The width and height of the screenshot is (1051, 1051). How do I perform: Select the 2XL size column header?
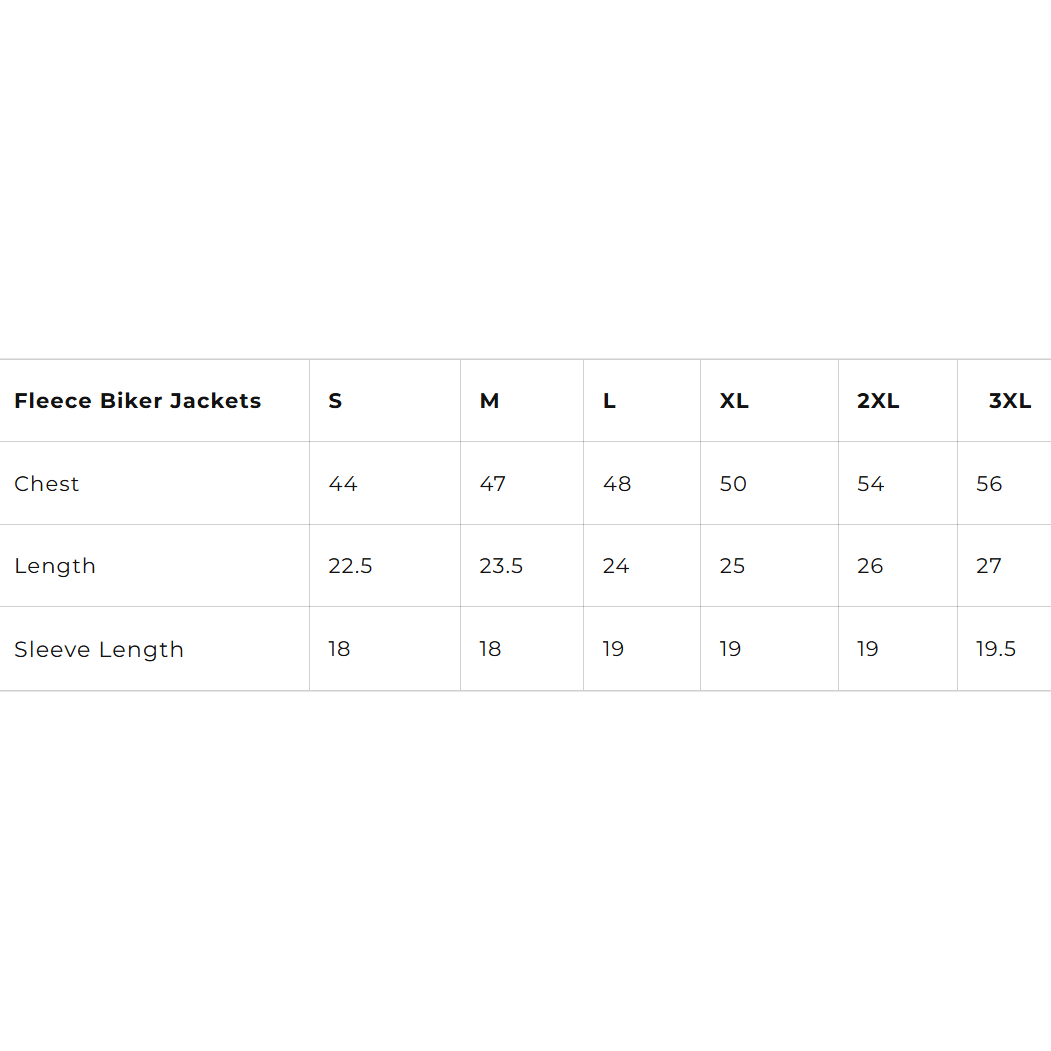click(878, 401)
